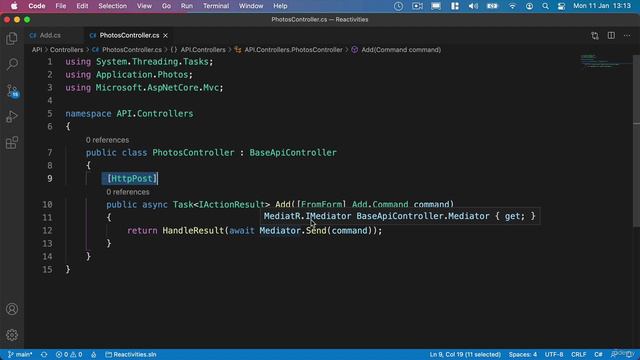Screen dimensions: 640x360
Task: Select the Reactivities.sln project in the status bar
Action: [x=131, y=354]
